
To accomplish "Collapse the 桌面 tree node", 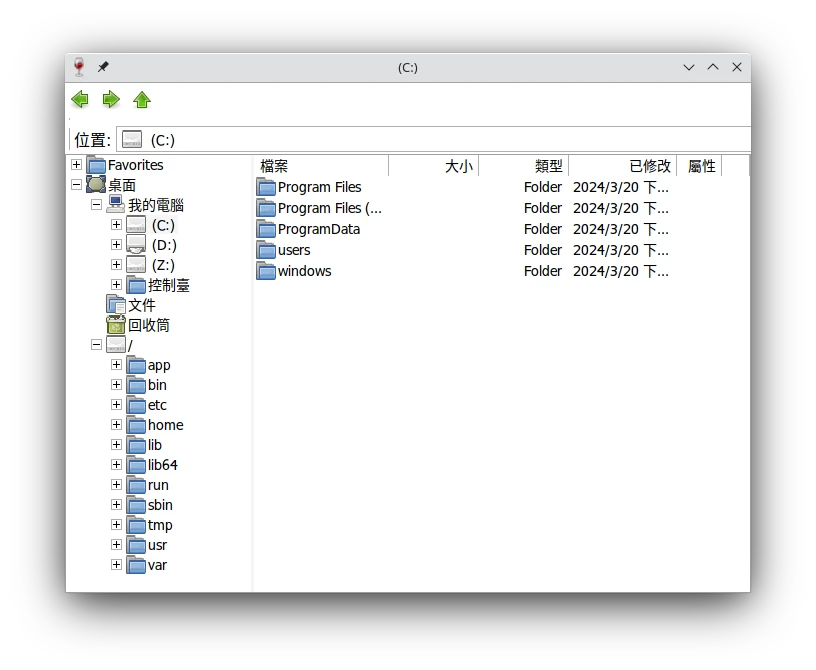I will click(77, 185).
